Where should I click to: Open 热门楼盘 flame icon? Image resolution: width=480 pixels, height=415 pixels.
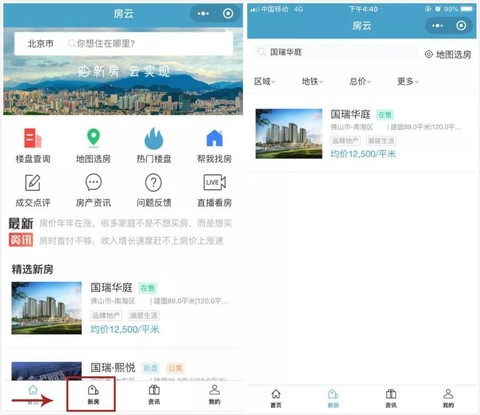coord(154,138)
